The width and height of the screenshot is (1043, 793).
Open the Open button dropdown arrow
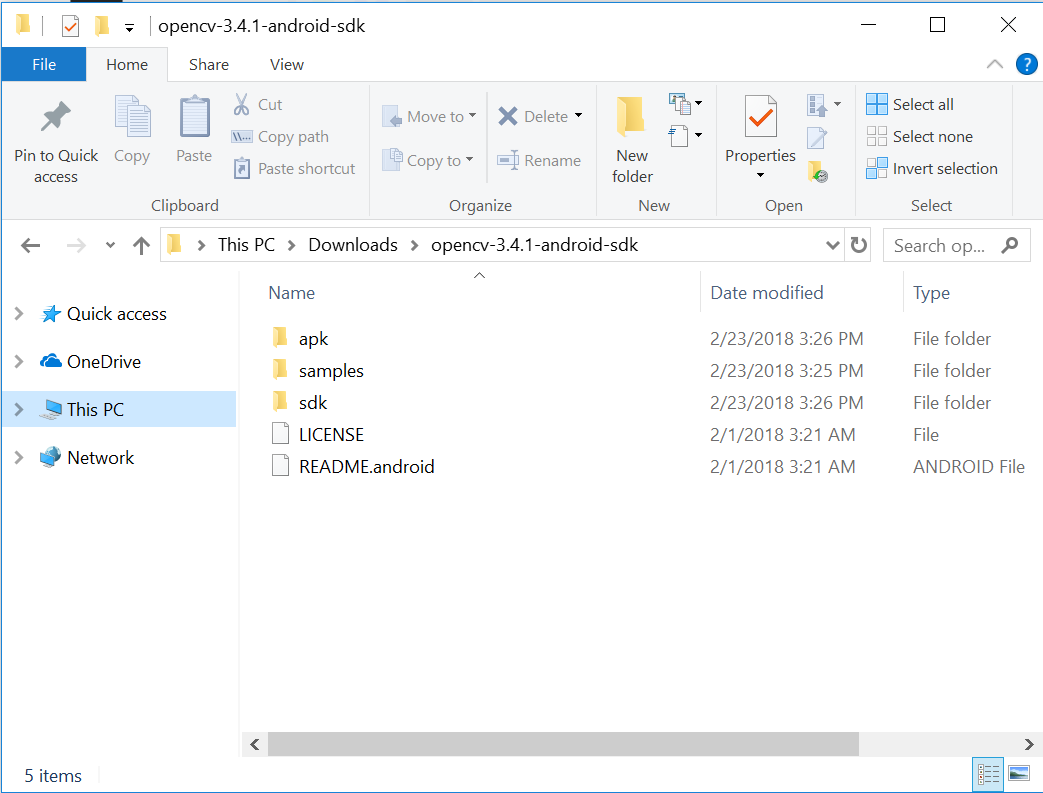(837, 104)
